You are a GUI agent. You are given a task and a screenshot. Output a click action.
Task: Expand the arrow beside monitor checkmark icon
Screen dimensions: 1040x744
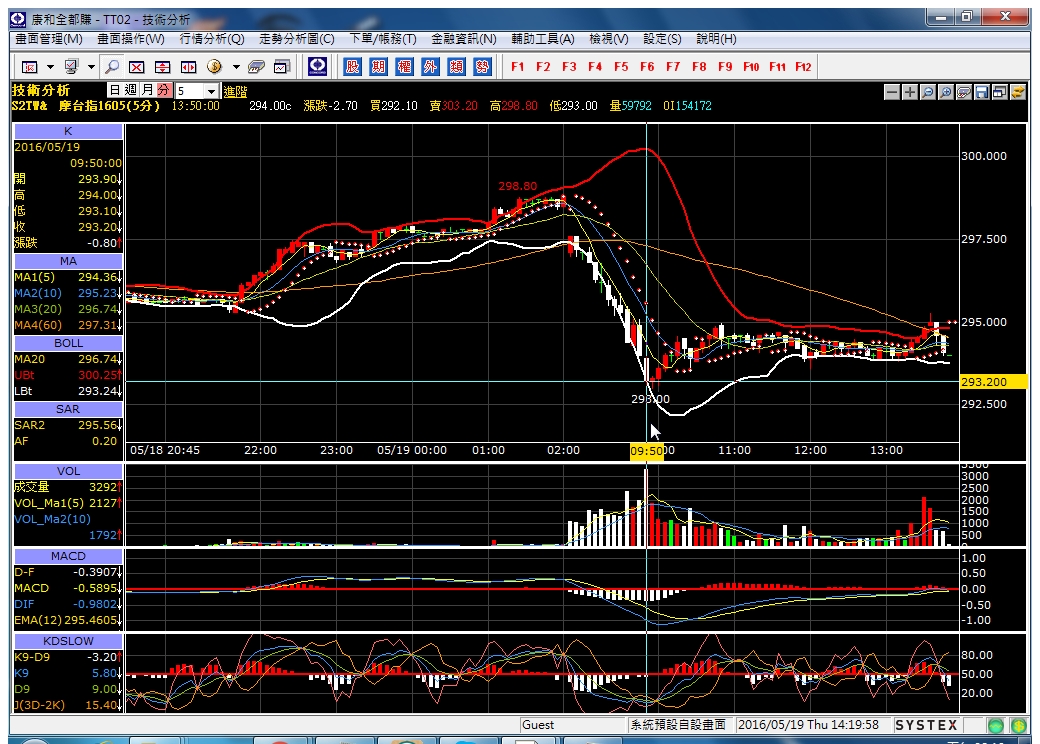click(92, 66)
